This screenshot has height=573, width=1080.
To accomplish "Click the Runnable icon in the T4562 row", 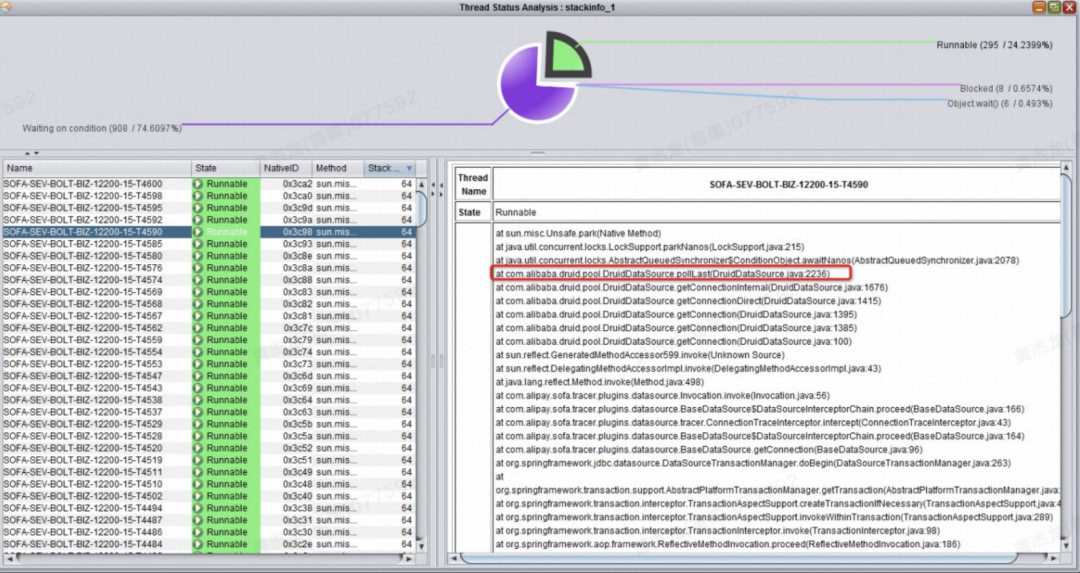I will pyautogui.click(x=198, y=328).
